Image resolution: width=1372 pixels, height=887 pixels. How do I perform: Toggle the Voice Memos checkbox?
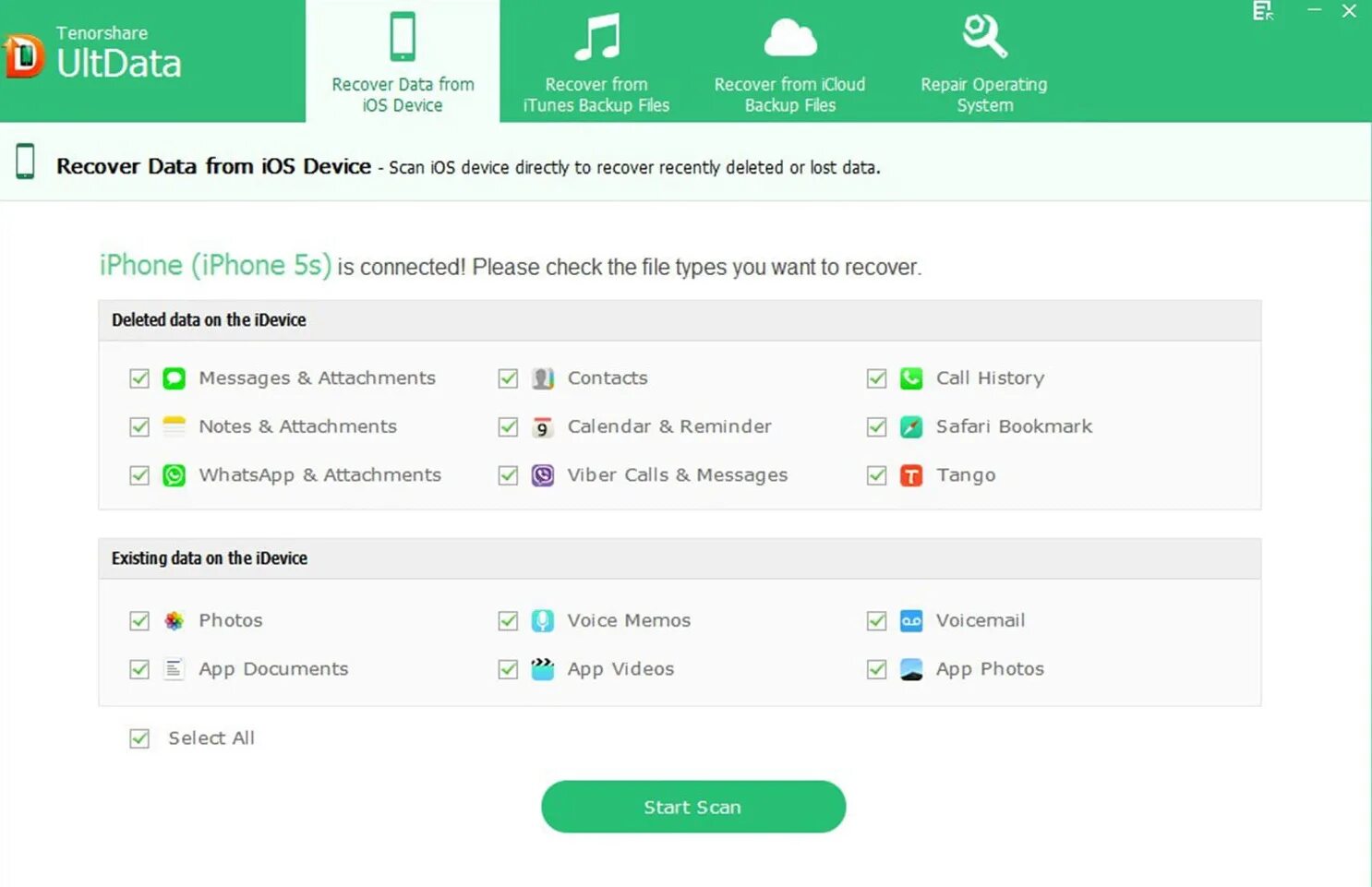(x=508, y=620)
